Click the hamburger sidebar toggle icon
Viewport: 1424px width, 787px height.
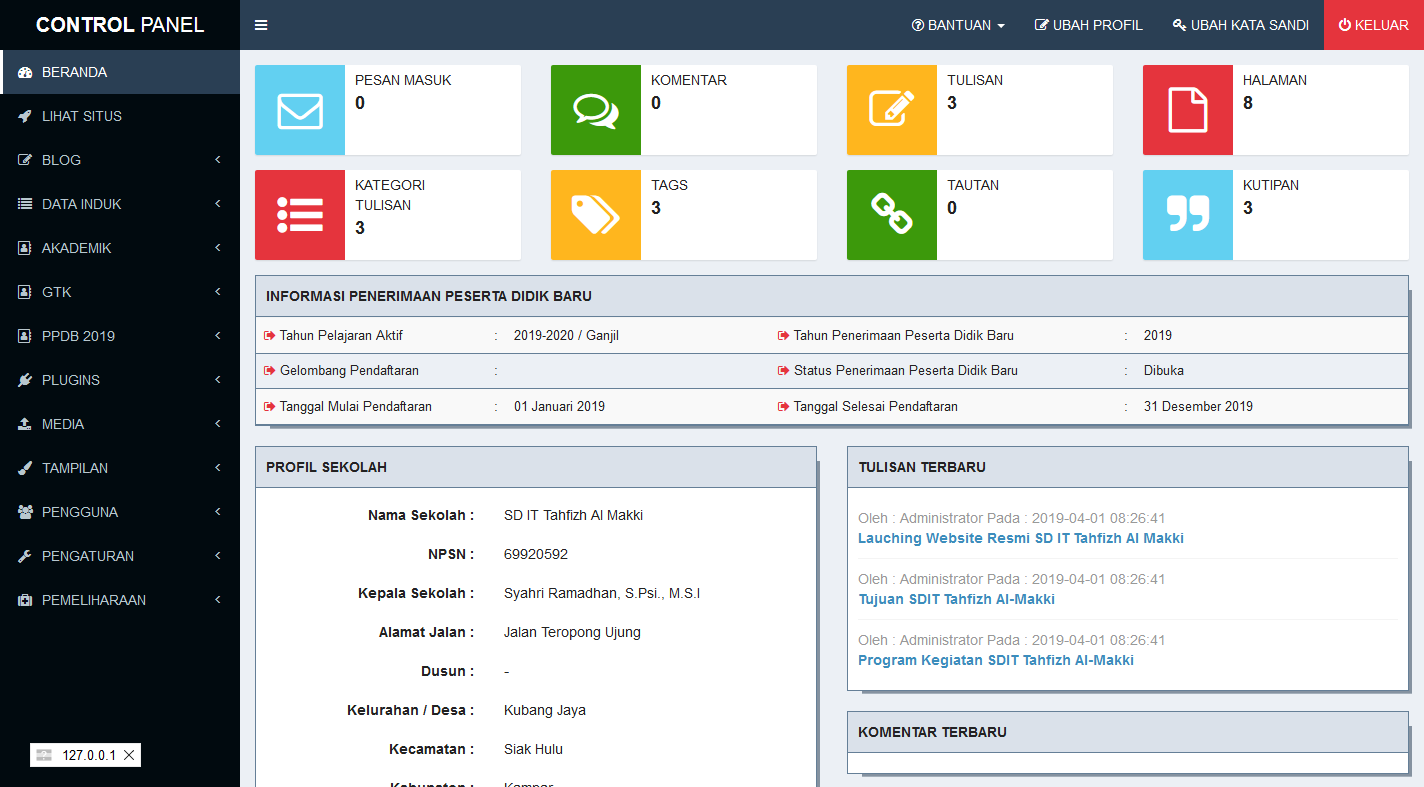point(261,25)
